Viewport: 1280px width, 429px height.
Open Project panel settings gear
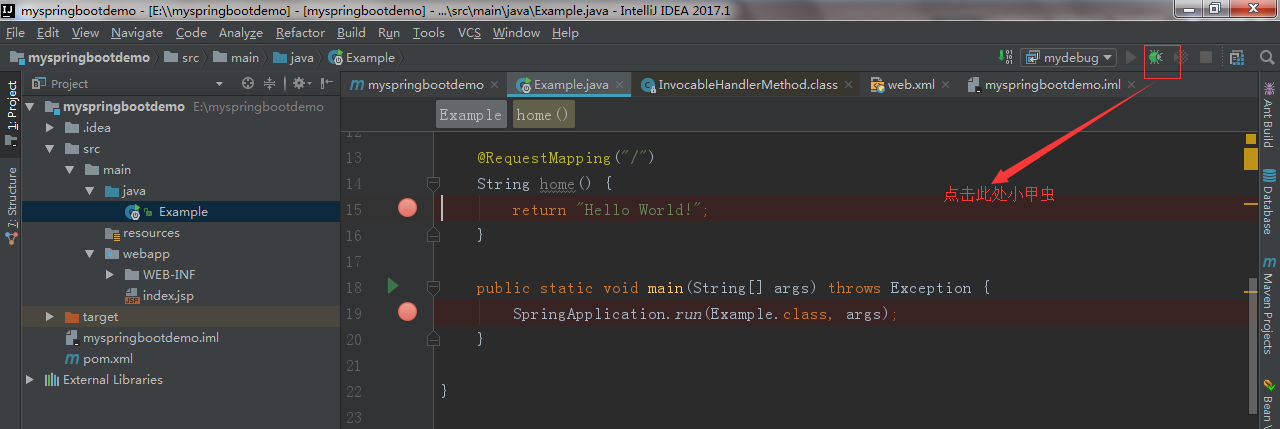click(299, 84)
